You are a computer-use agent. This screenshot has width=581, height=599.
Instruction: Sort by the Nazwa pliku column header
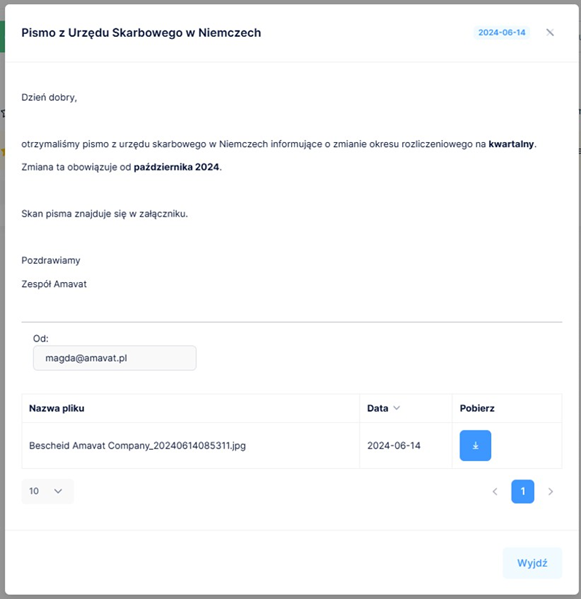pos(57,408)
